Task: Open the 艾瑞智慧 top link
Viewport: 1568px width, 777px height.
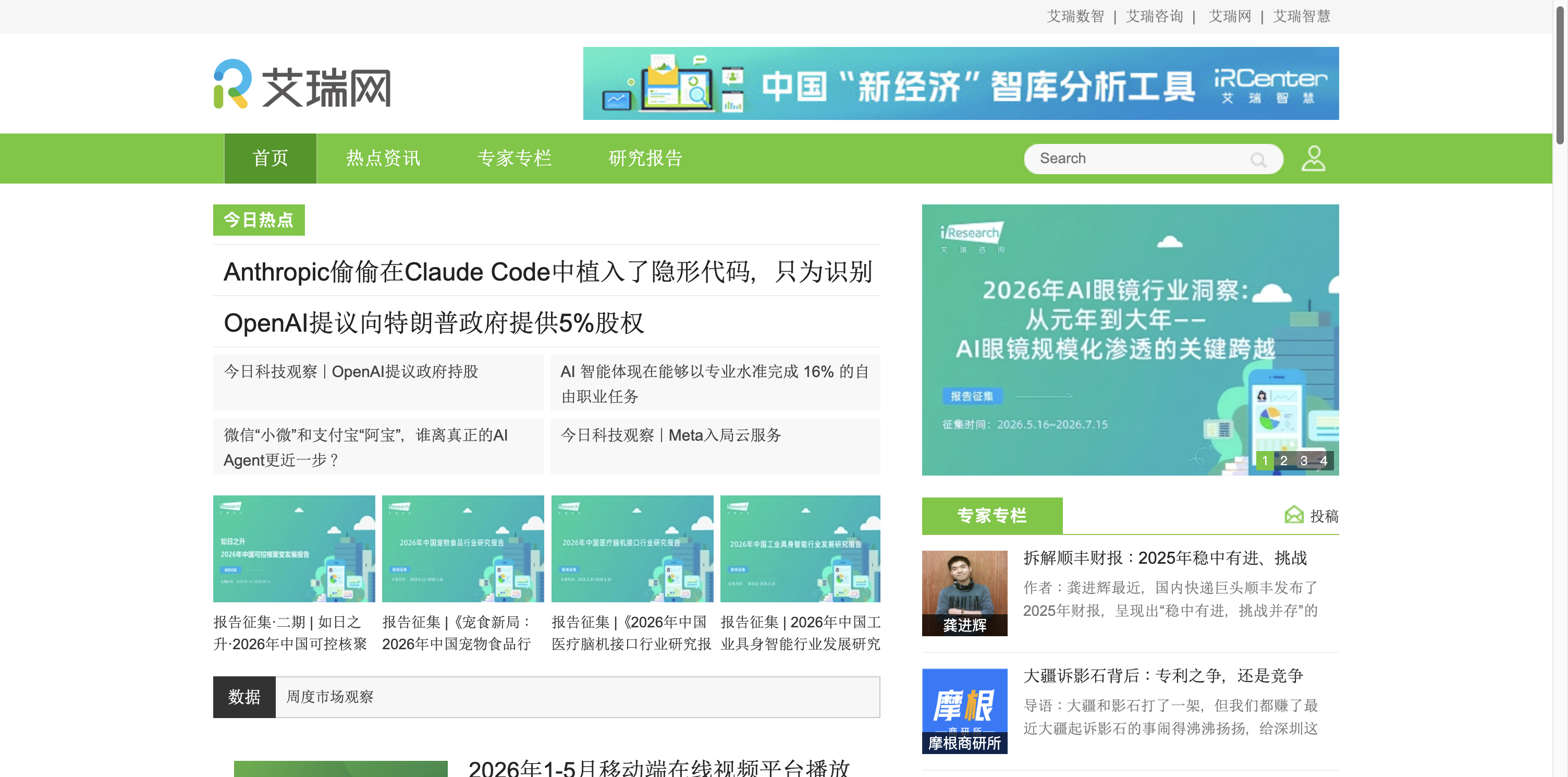Action: (1302, 17)
